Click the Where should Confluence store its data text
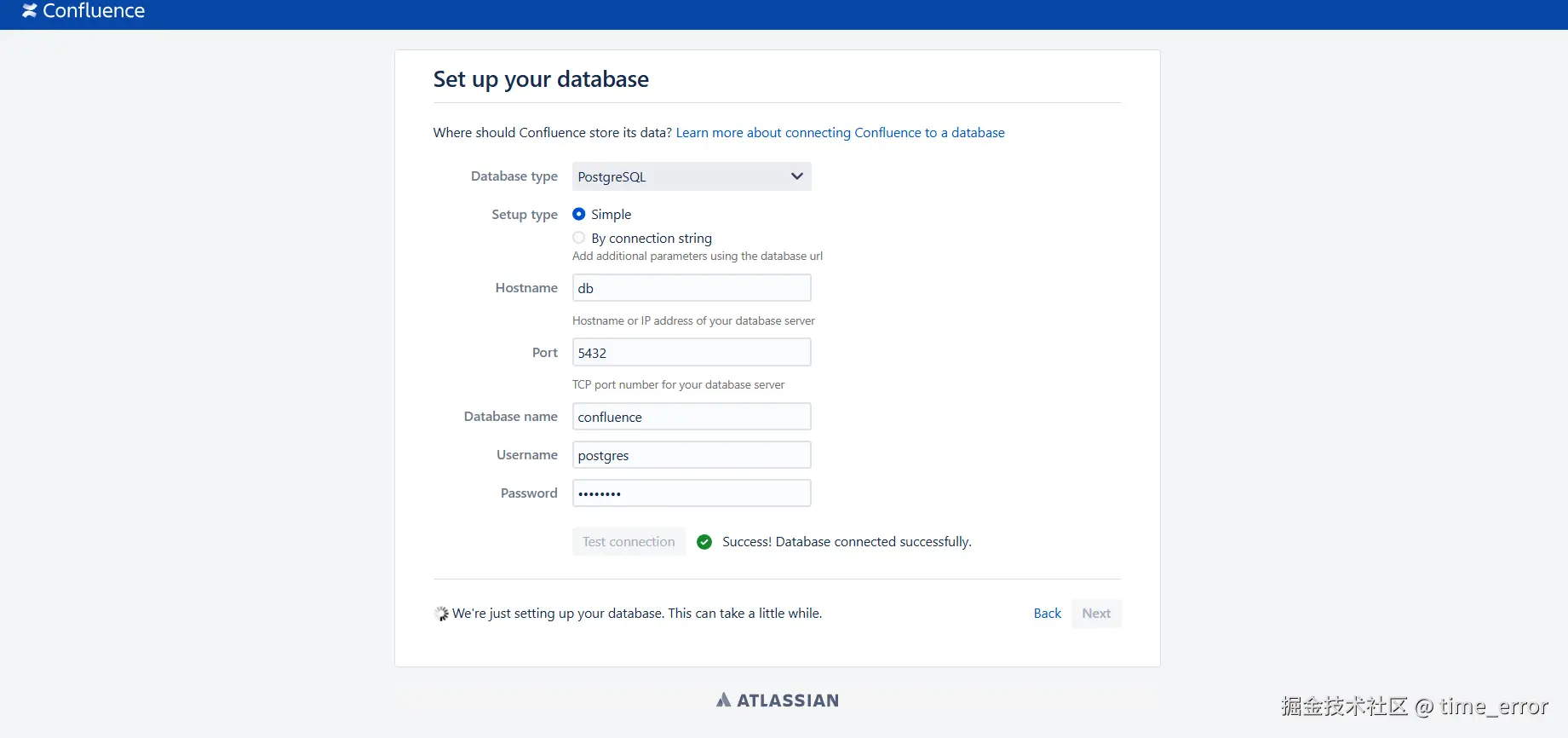The image size is (1568, 738). (x=553, y=133)
